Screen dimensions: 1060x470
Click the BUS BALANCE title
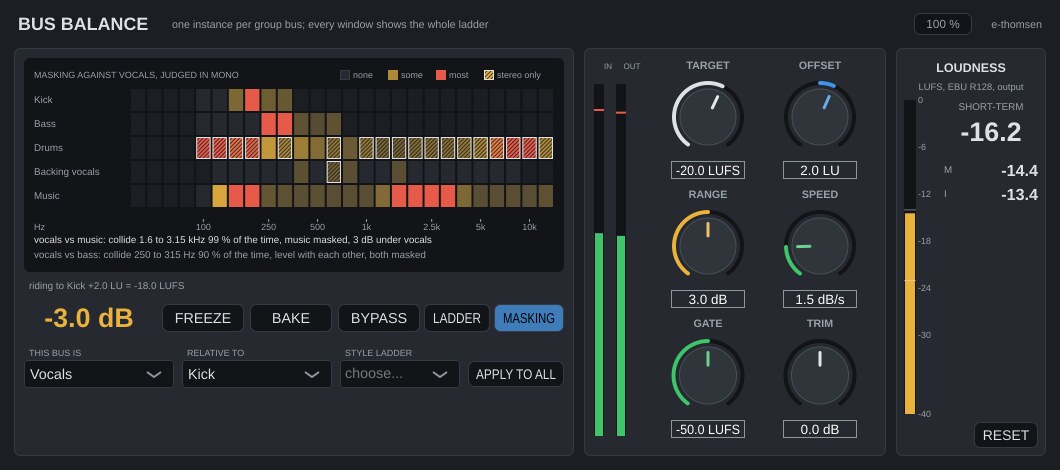tap(83, 24)
